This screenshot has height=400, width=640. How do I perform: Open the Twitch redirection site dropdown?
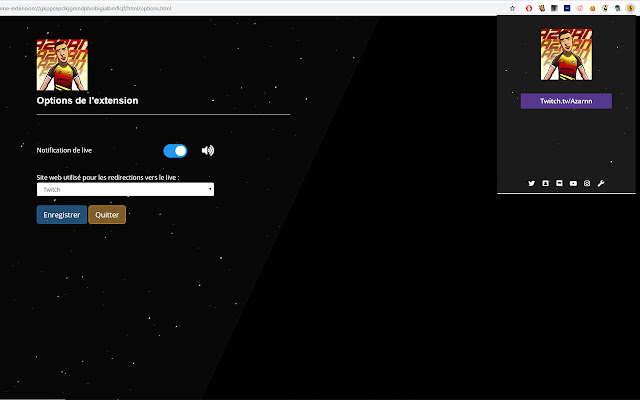coord(125,189)
